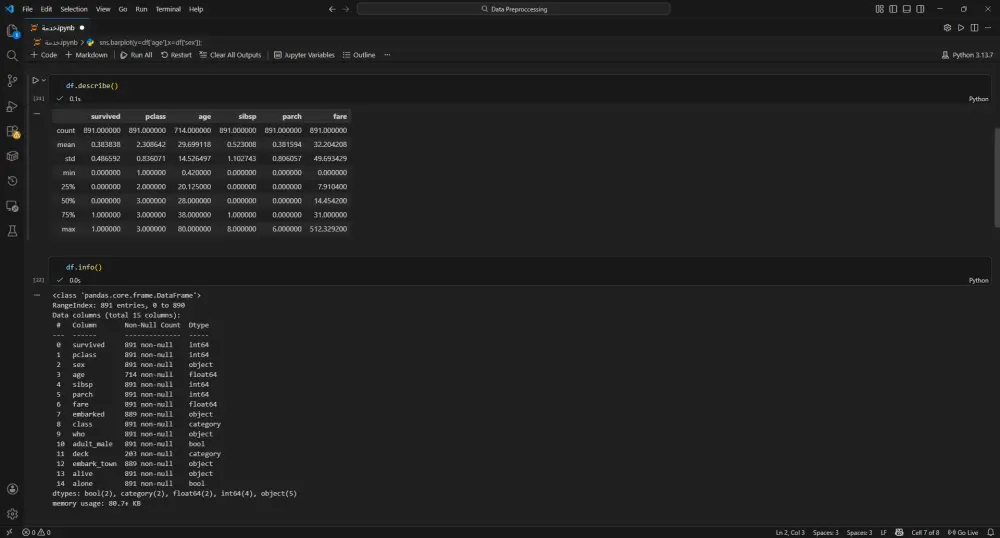Click the 'fare' column header in the describe table

tap(340, 117)
